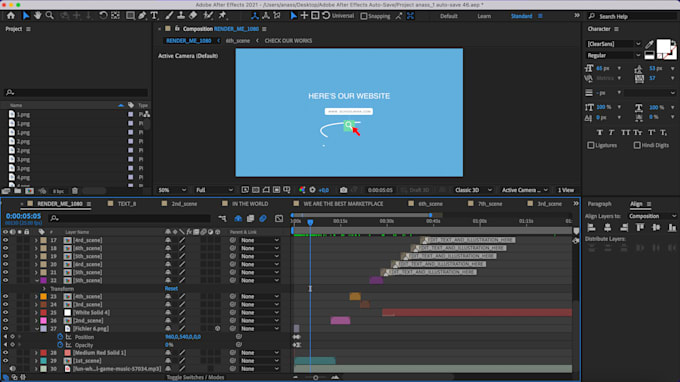This screenshot has width=680, height=382.
Task: Switch to the IN THE WORLD tab
Action: click(x=250, y=204)
